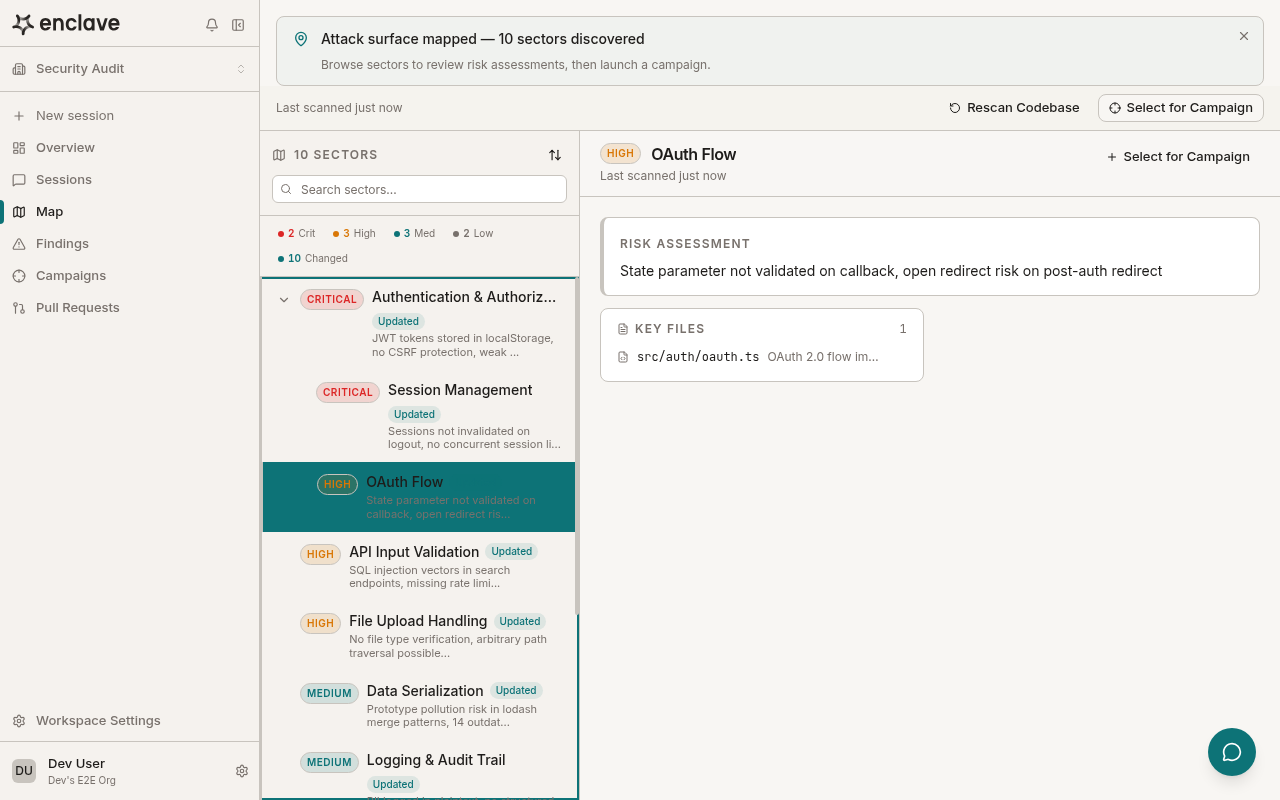Click the Sessions speech bubble icon
Image resolution: width=1280 pixels, height=800 pixels.
(x=19, y=180)
